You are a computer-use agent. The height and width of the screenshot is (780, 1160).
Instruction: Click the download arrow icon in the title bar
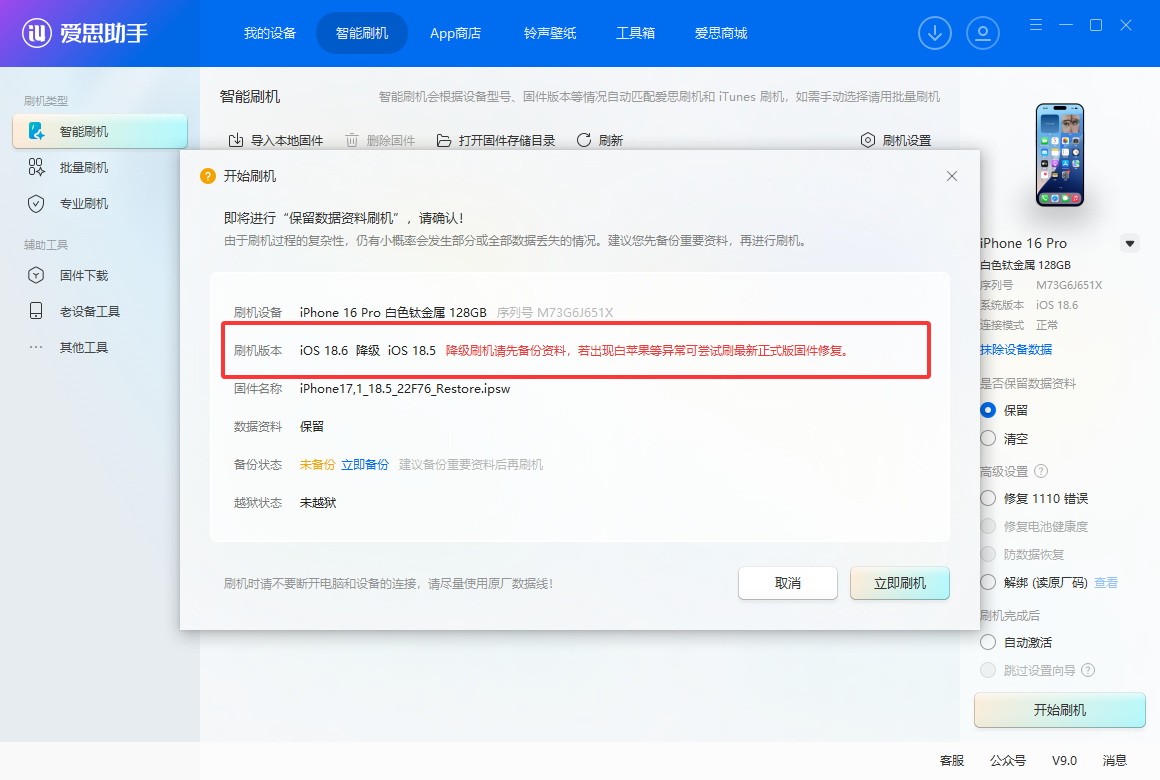click(x=935, y=33)
